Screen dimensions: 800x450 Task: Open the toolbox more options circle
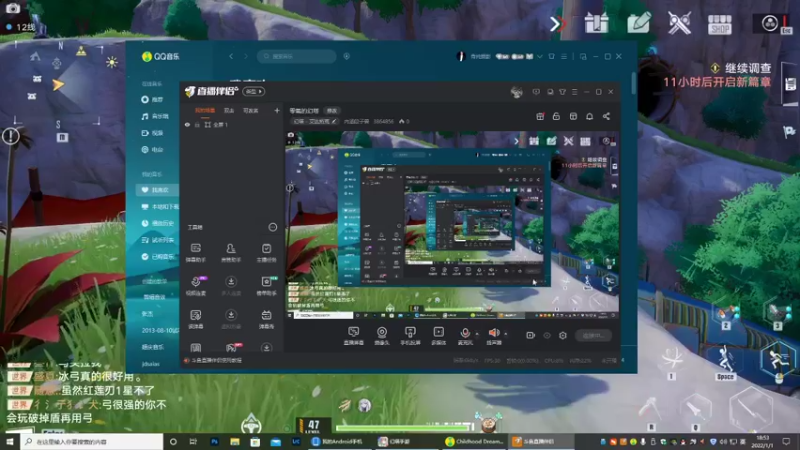click(273, 227)
